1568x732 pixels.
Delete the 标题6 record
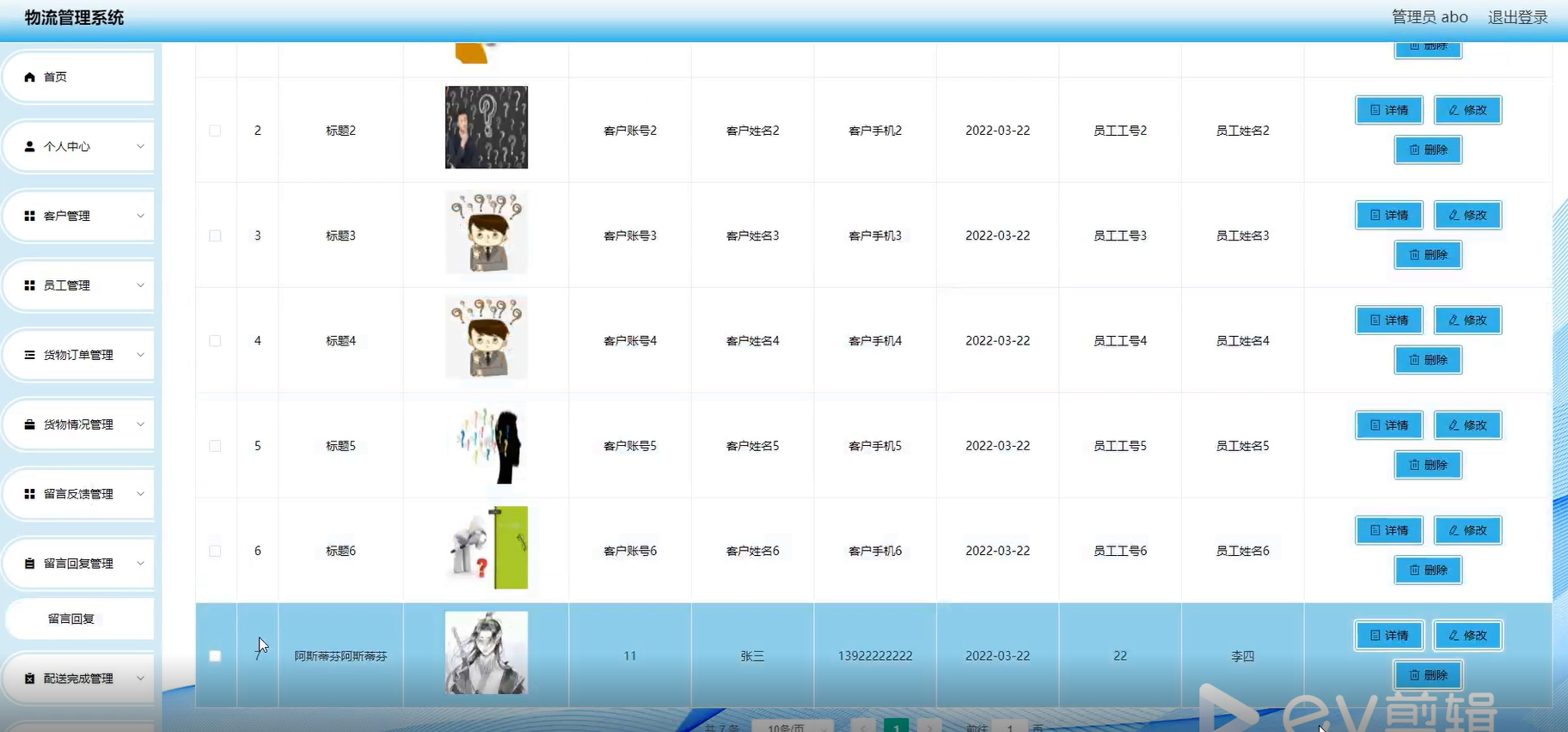tap(1428, 570)
